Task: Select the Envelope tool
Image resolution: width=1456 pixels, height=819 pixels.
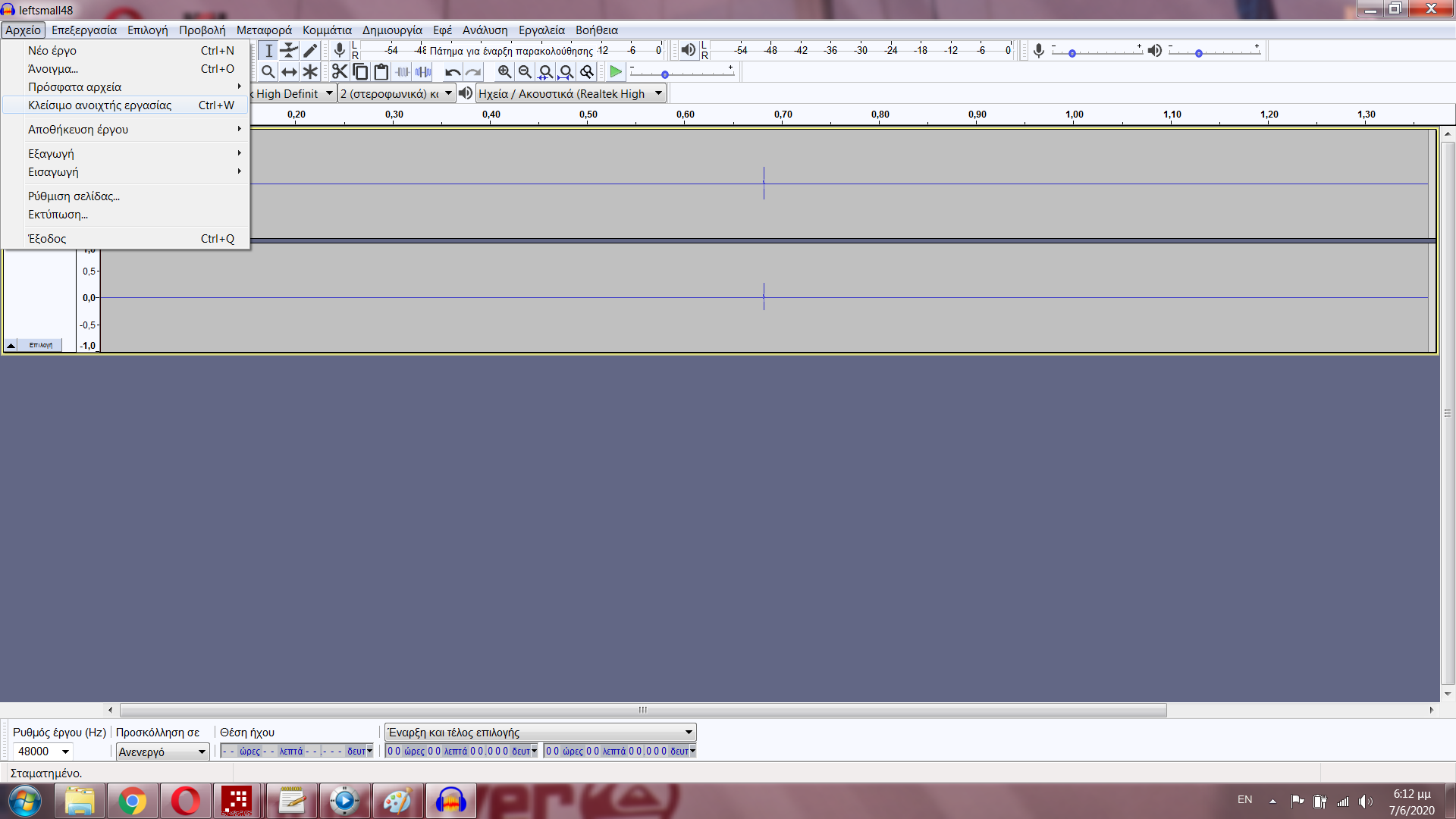Action: coord(289,51)
